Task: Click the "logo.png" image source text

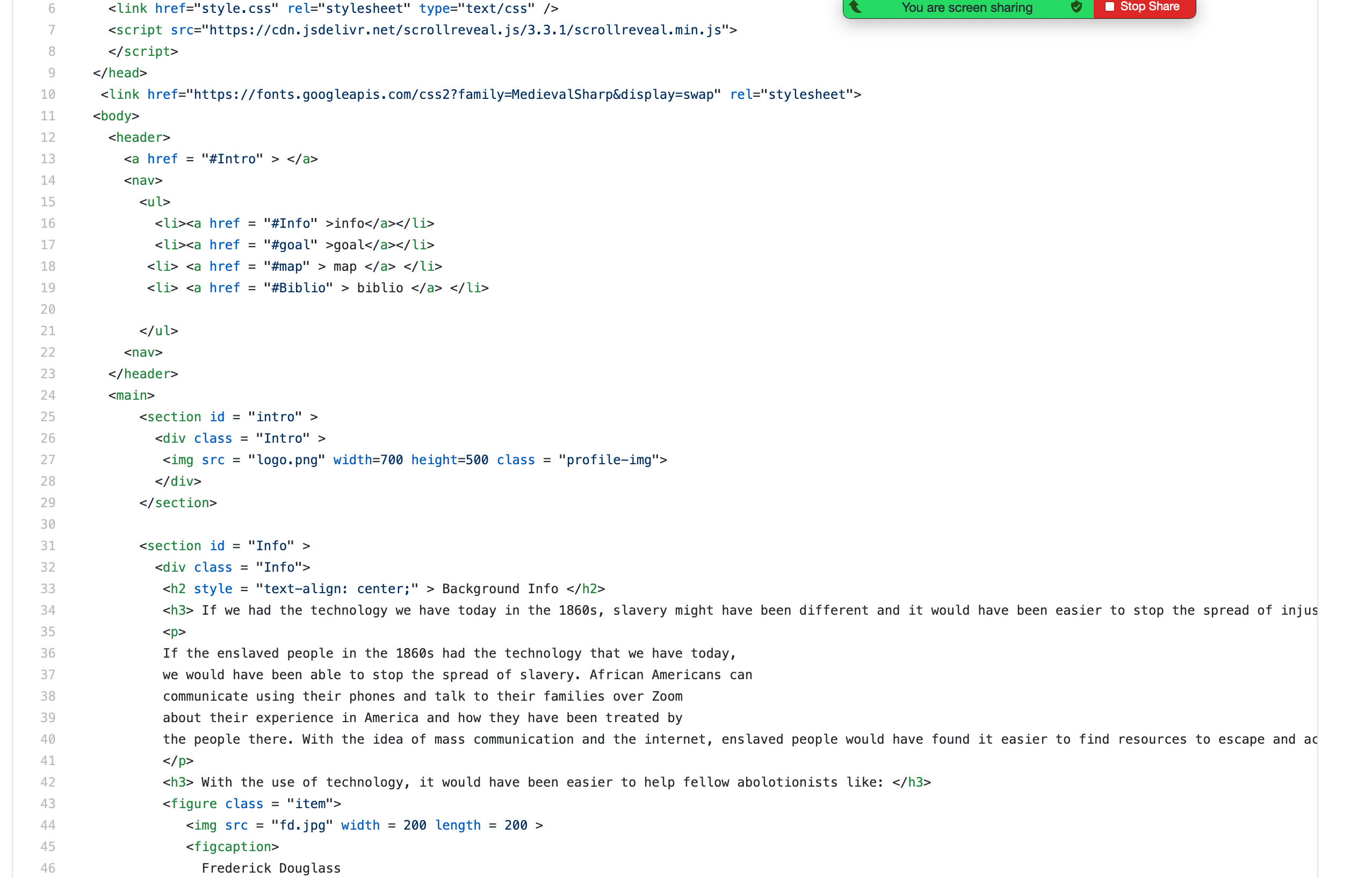Action: point(287,460)
